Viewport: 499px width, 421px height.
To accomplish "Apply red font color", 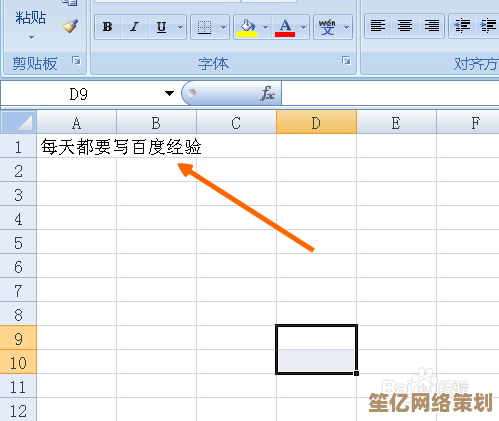I will tap(285, 27).
